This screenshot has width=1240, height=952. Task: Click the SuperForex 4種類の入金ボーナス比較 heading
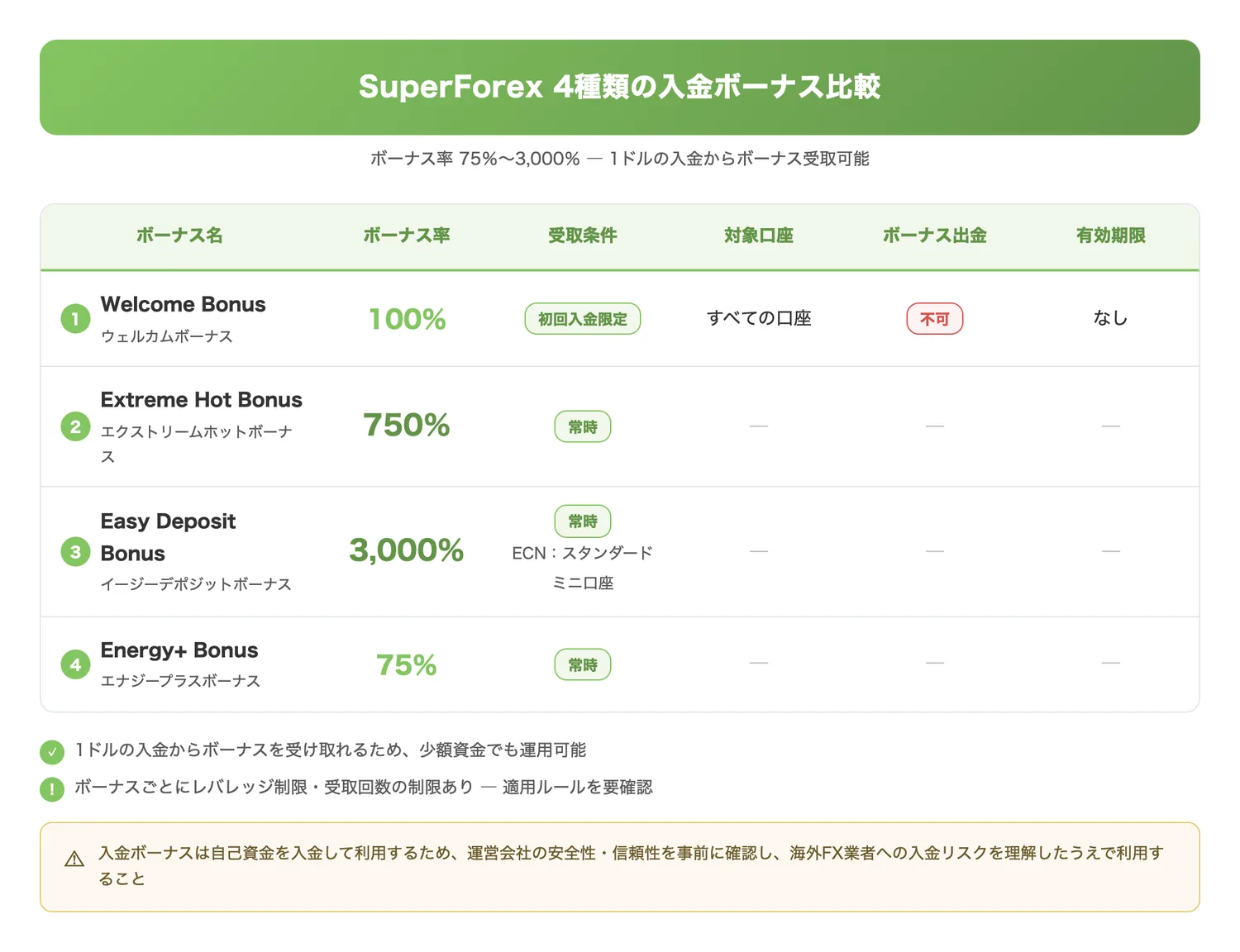point(620,87)
